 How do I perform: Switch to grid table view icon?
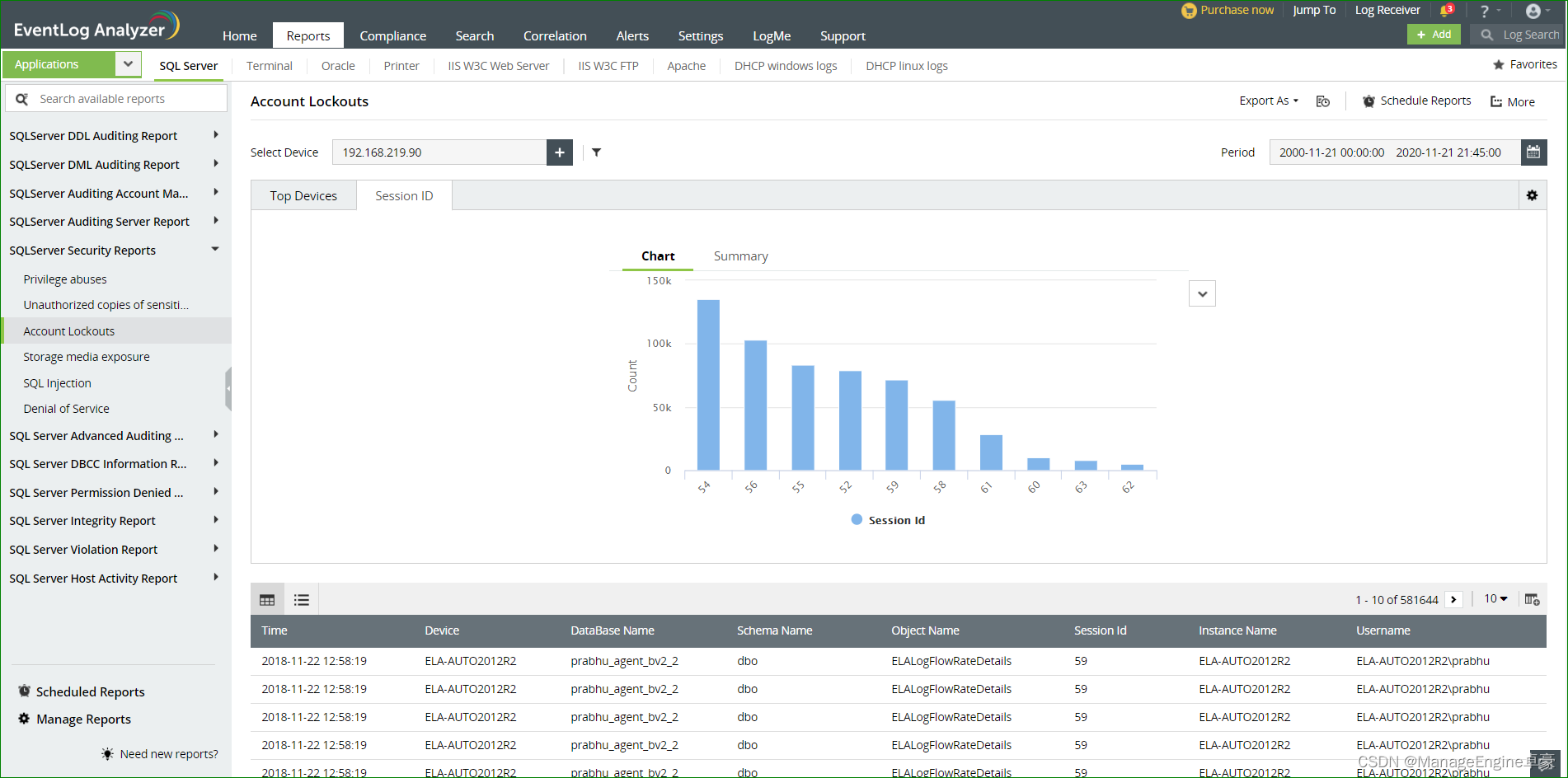click(x=267, y=600)
